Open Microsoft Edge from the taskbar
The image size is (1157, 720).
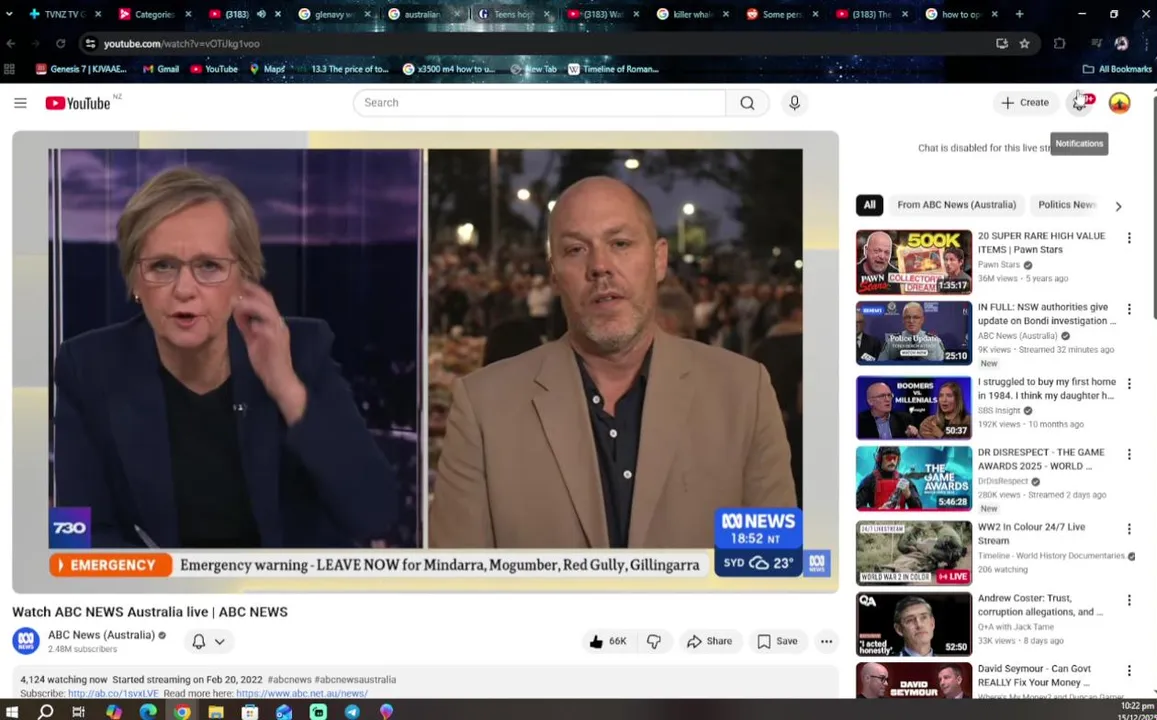pyautogui.click(x=148, y=712)
